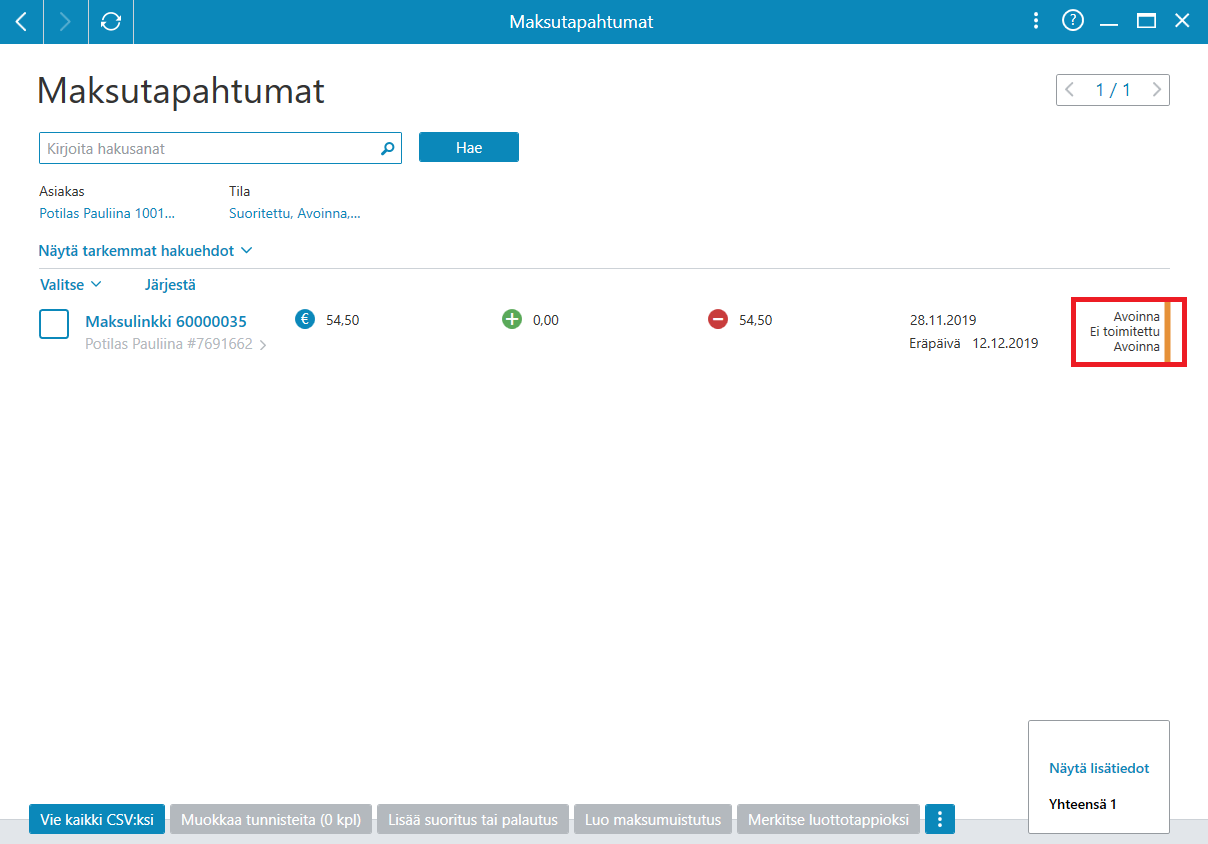Open more actions menu in bottom toolbar
Image resolution: width=1208 pixels, height=844 pixels.
tap(940, 820)
